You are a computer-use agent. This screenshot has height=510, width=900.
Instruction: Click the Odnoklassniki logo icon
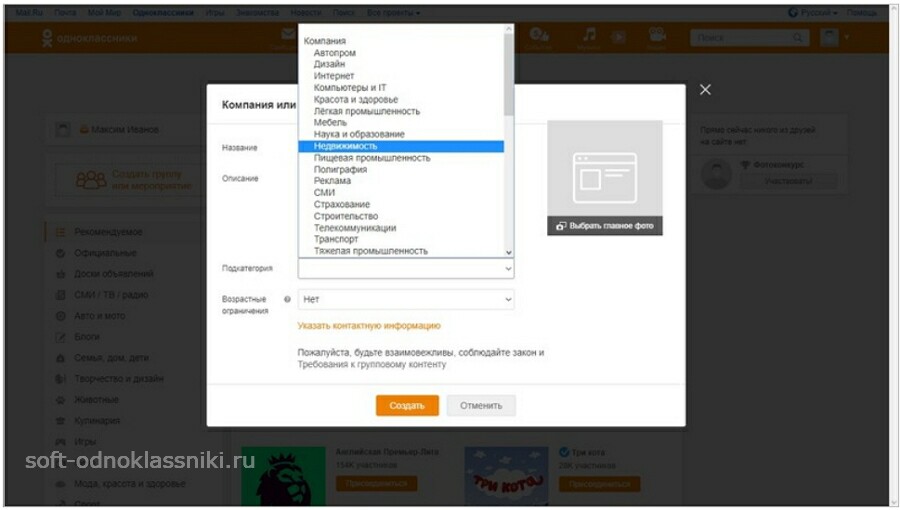point(47,38)
